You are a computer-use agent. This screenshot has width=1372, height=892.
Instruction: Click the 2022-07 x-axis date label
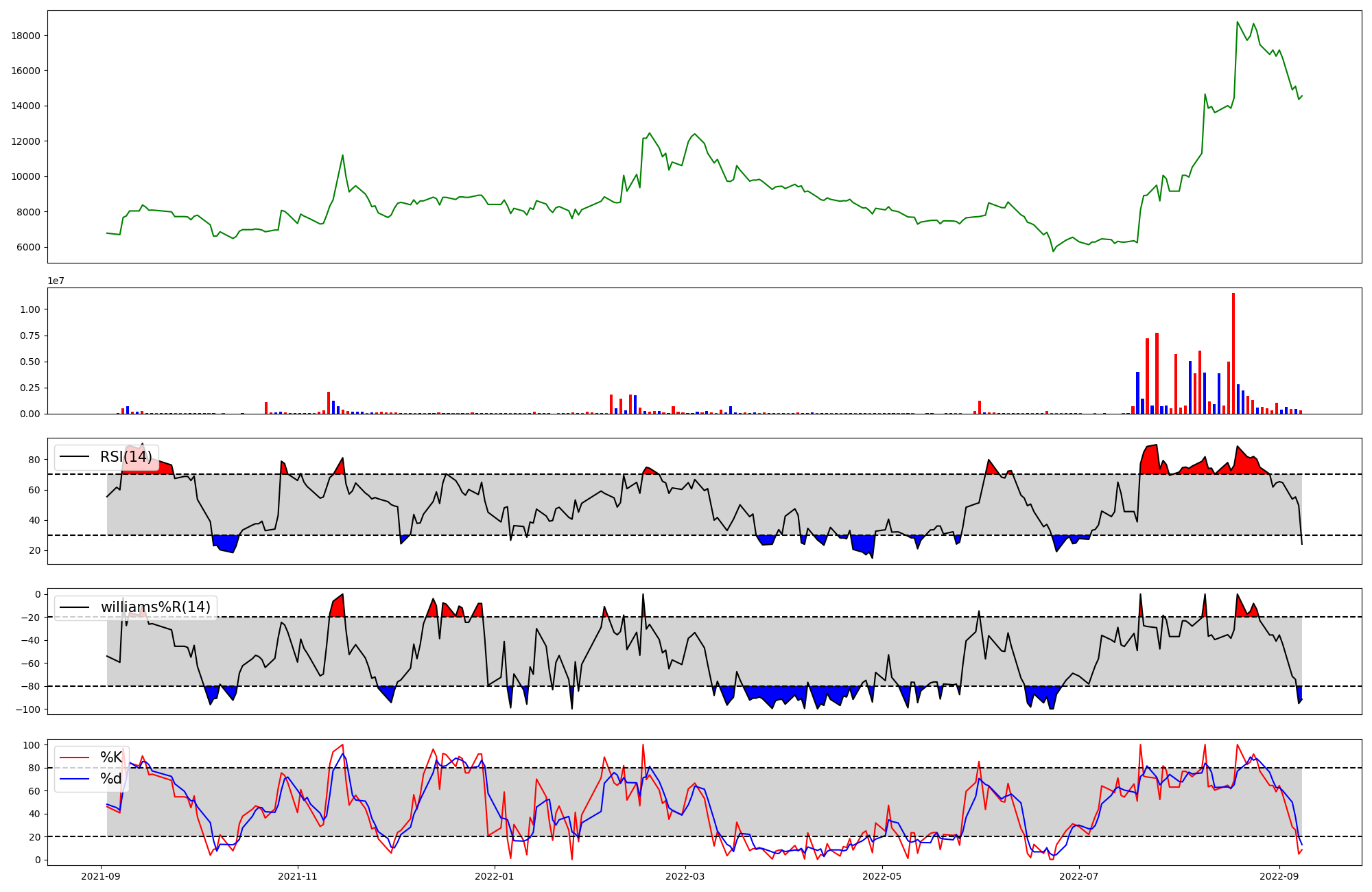pyautogui.click(x=1079, y=876)
